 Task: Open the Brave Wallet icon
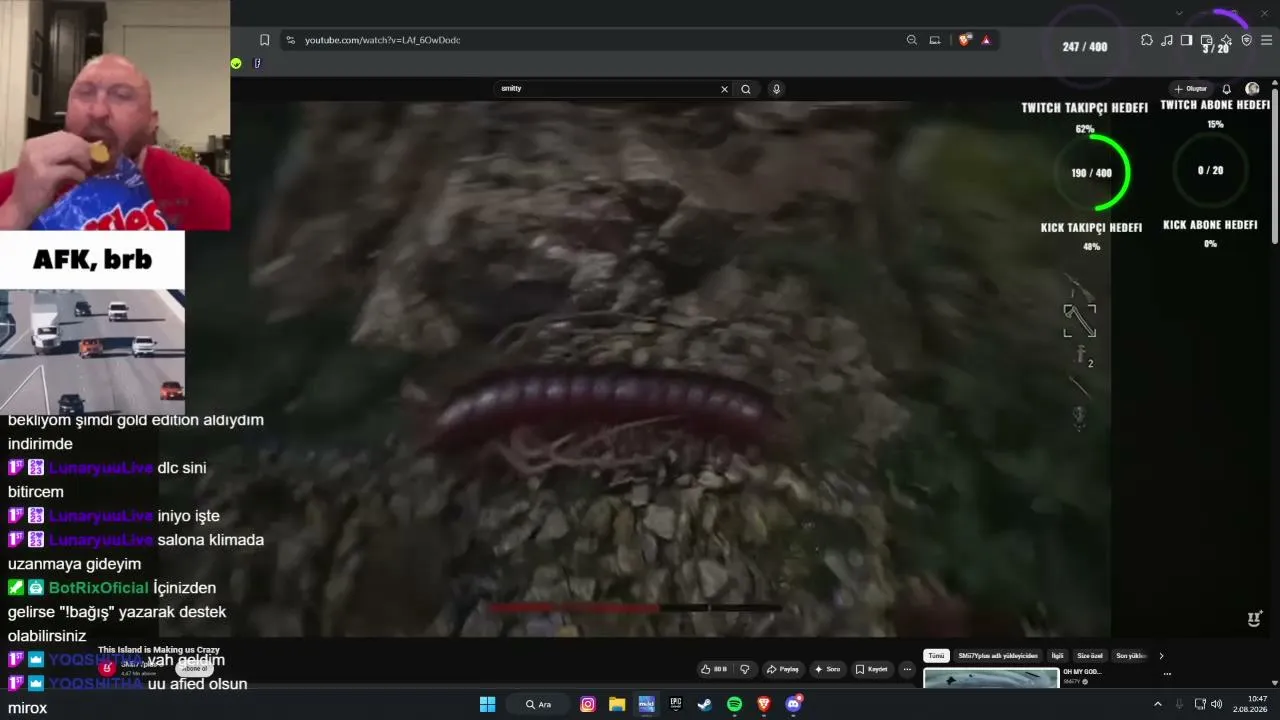point(1206,40)
